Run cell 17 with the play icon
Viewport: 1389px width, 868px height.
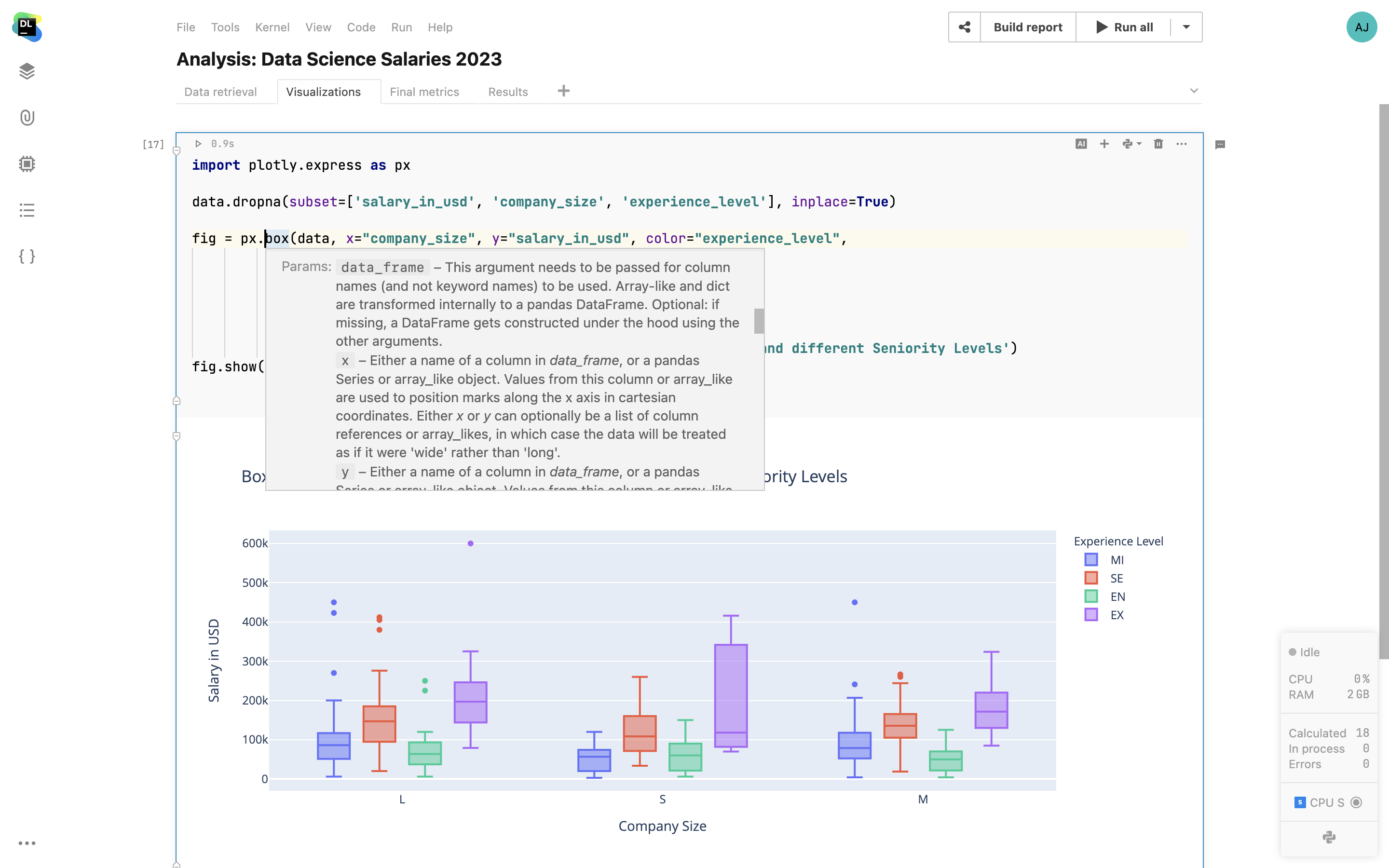(x=198, y=144)
